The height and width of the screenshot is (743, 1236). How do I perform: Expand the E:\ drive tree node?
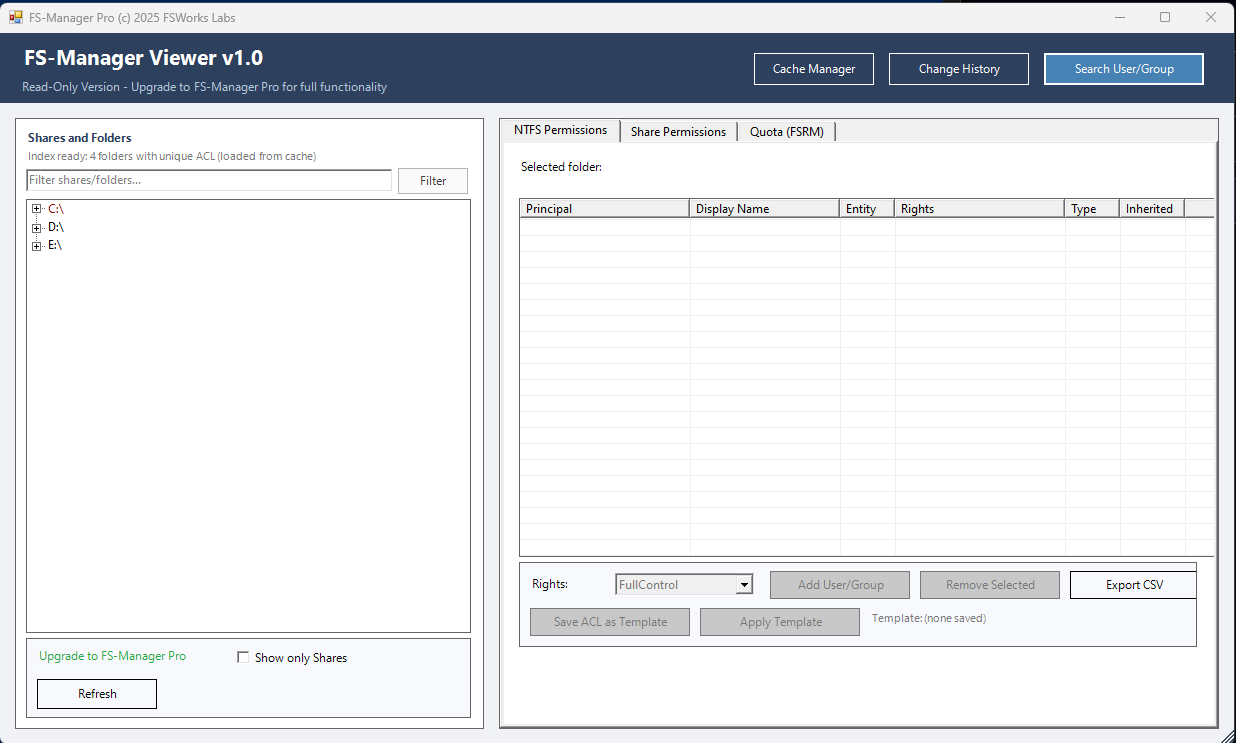coord(36,245)
